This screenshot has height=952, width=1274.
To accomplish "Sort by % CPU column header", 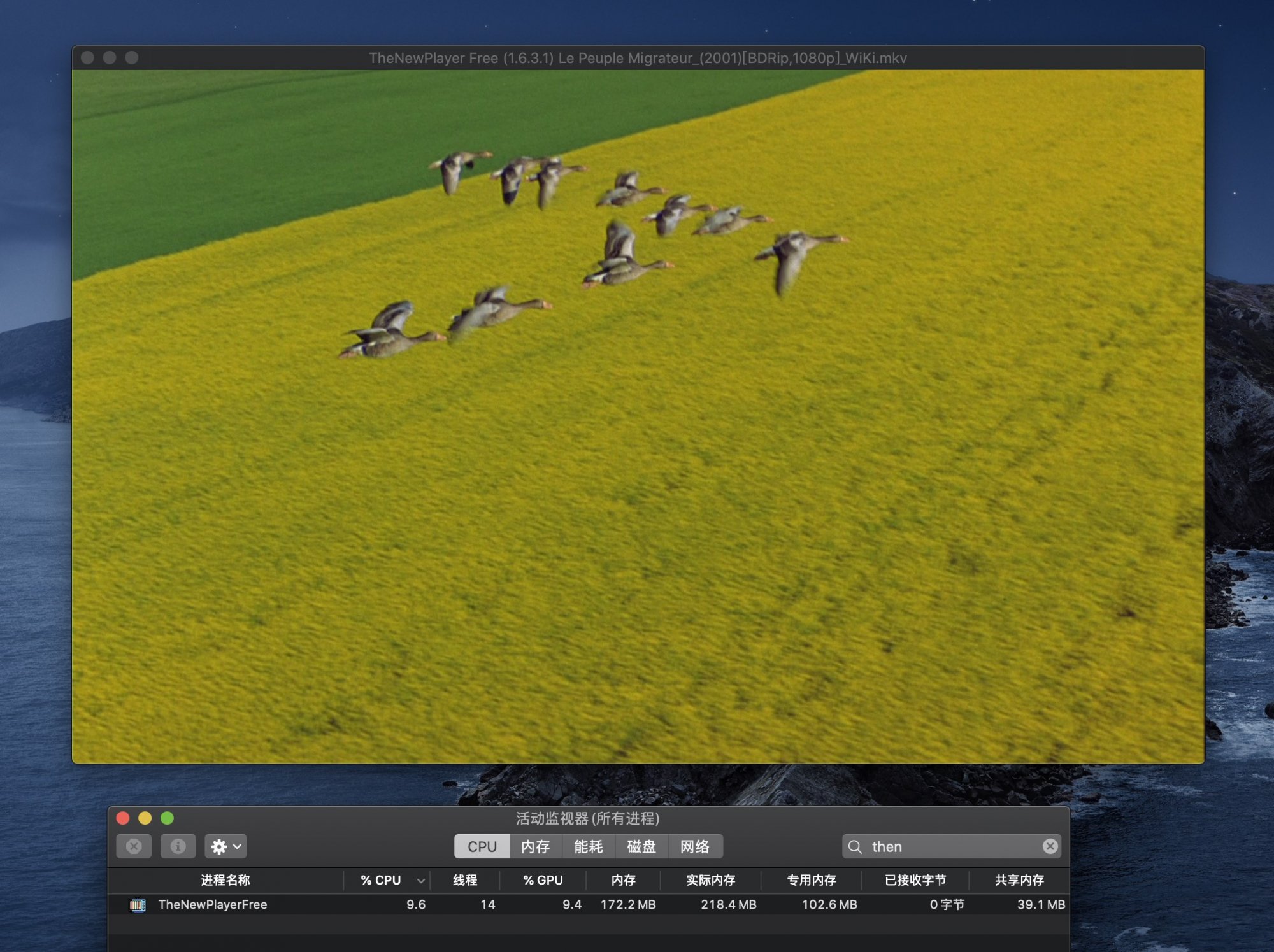I will click(381, 880).
